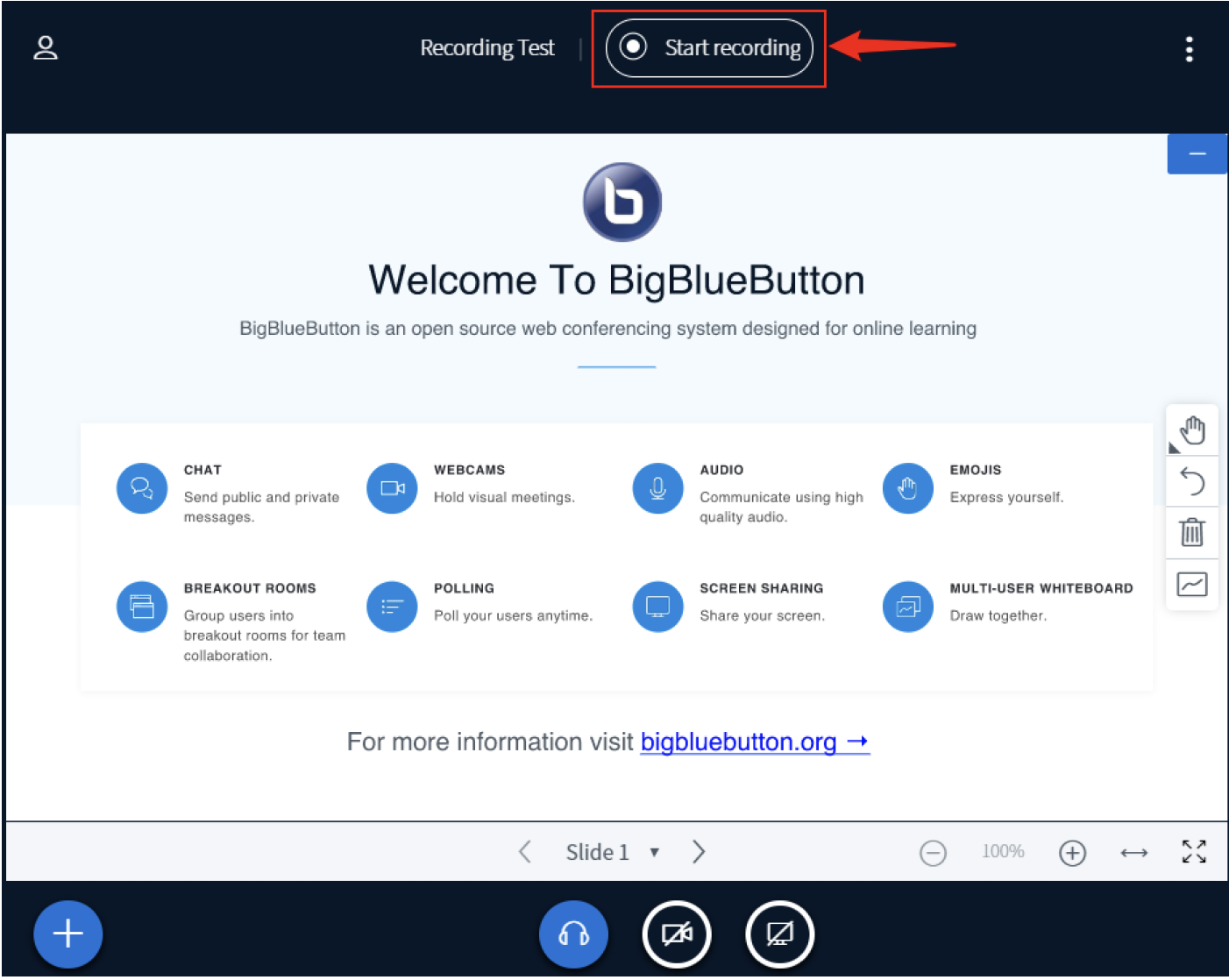Image resolution: width=1229 pixels, height=980 pixels.
Task: Click the BigBlueButton logo on the slide
Action: (622, 202)
